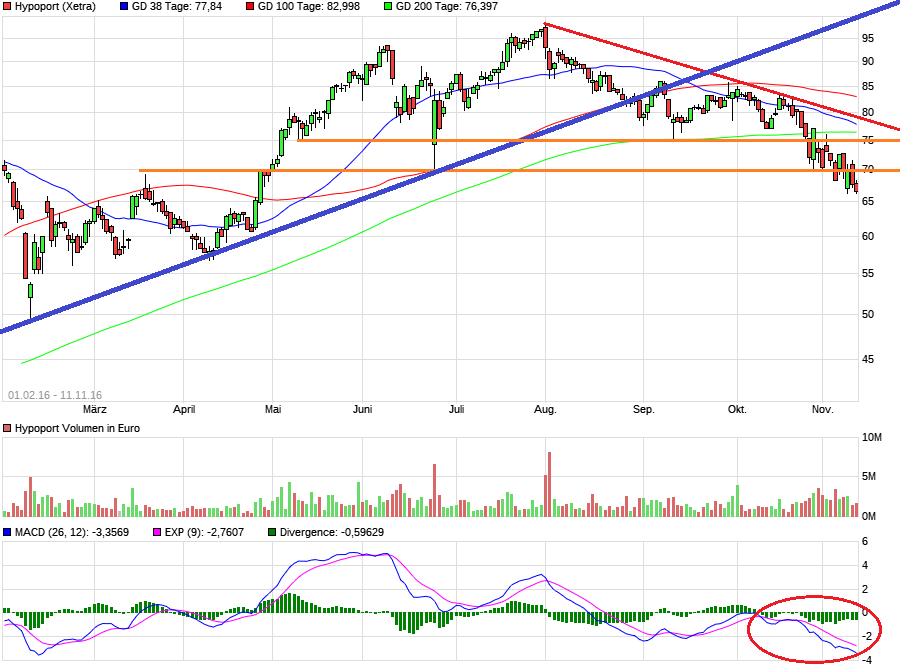Click the price axis value 45
The height and width of the screenshot is (669, 900).
tap(868, 359)
